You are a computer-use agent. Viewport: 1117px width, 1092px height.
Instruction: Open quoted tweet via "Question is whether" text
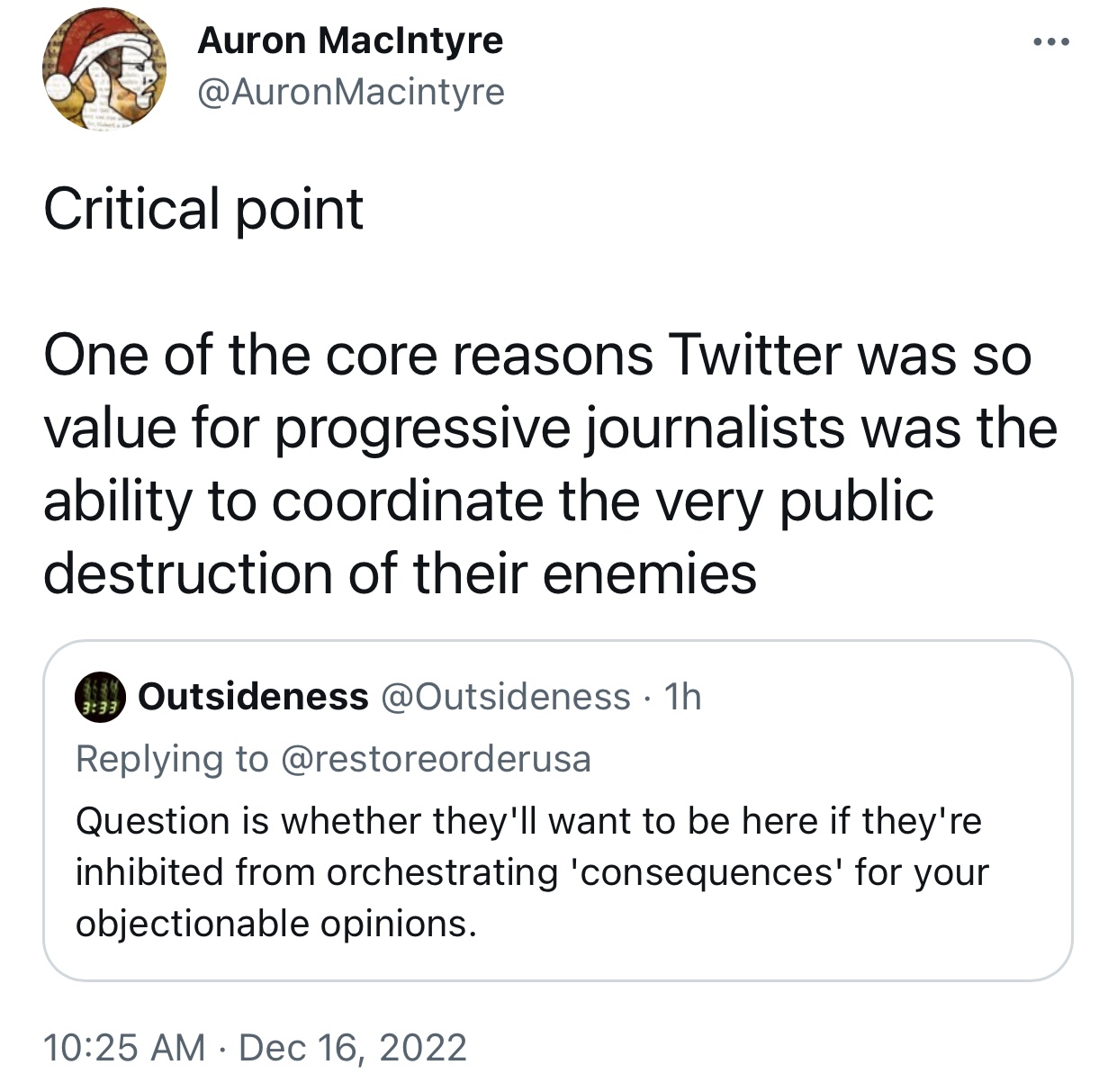tap(252, 820)
